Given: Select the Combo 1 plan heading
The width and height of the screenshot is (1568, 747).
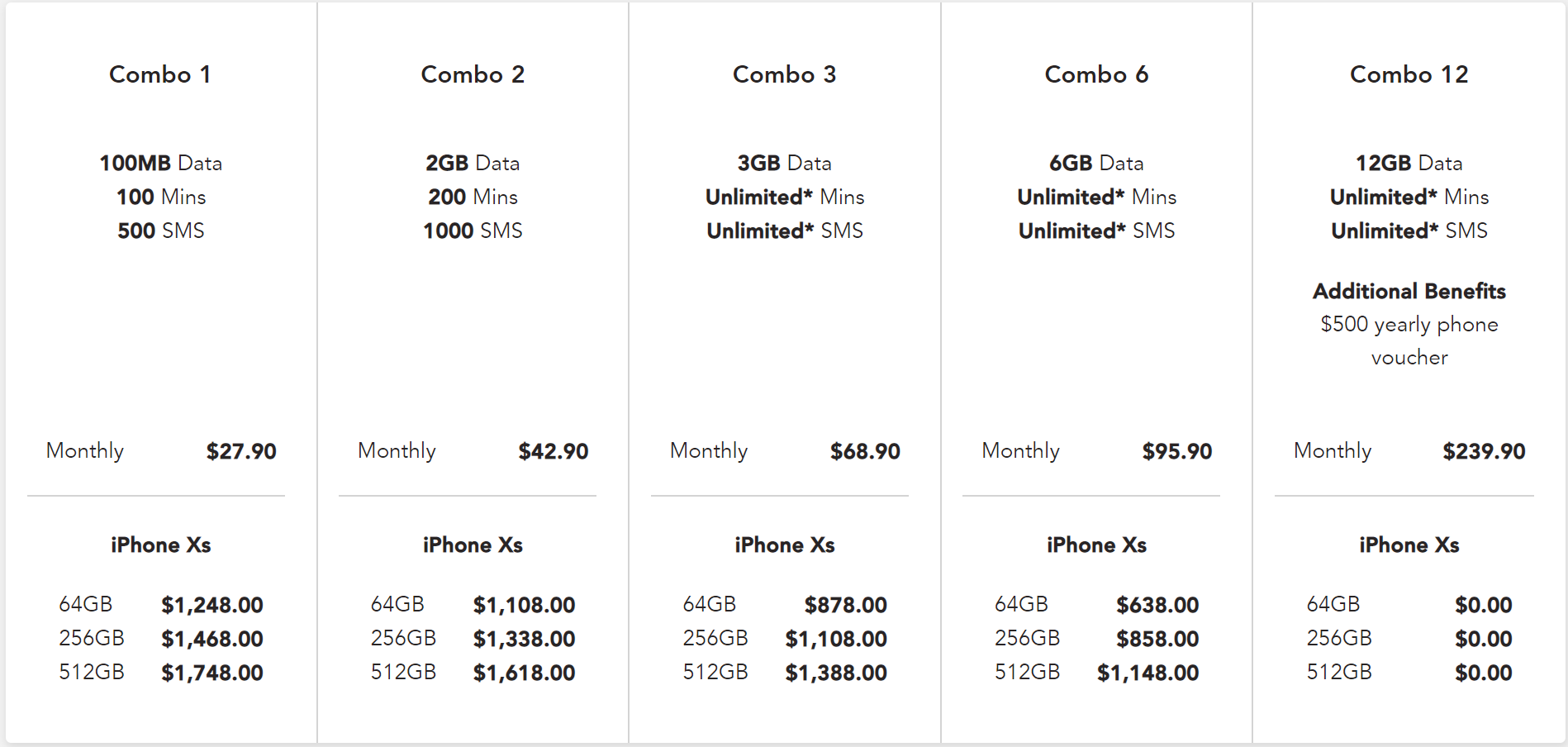Looking at the screenshot, I should click(x=160, y=74).
